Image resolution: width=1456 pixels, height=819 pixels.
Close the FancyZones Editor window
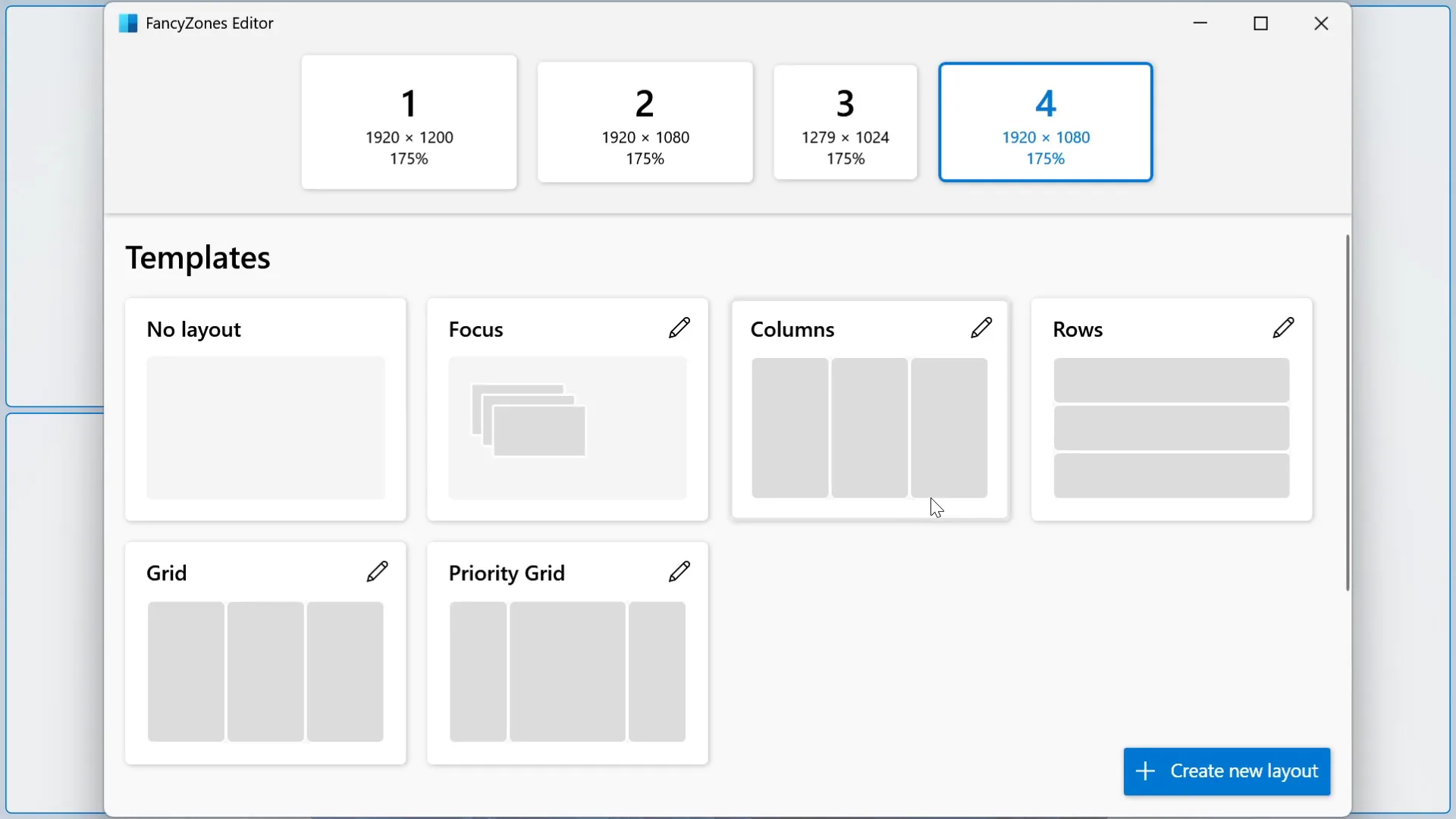tap(1322, 24)
